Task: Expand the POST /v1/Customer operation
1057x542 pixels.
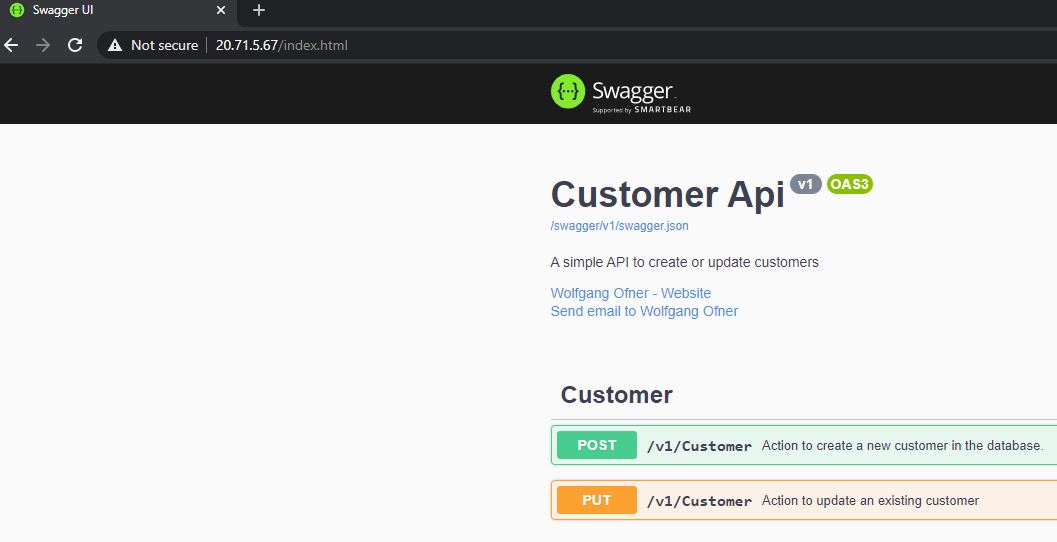Action: tap(804, 446)
